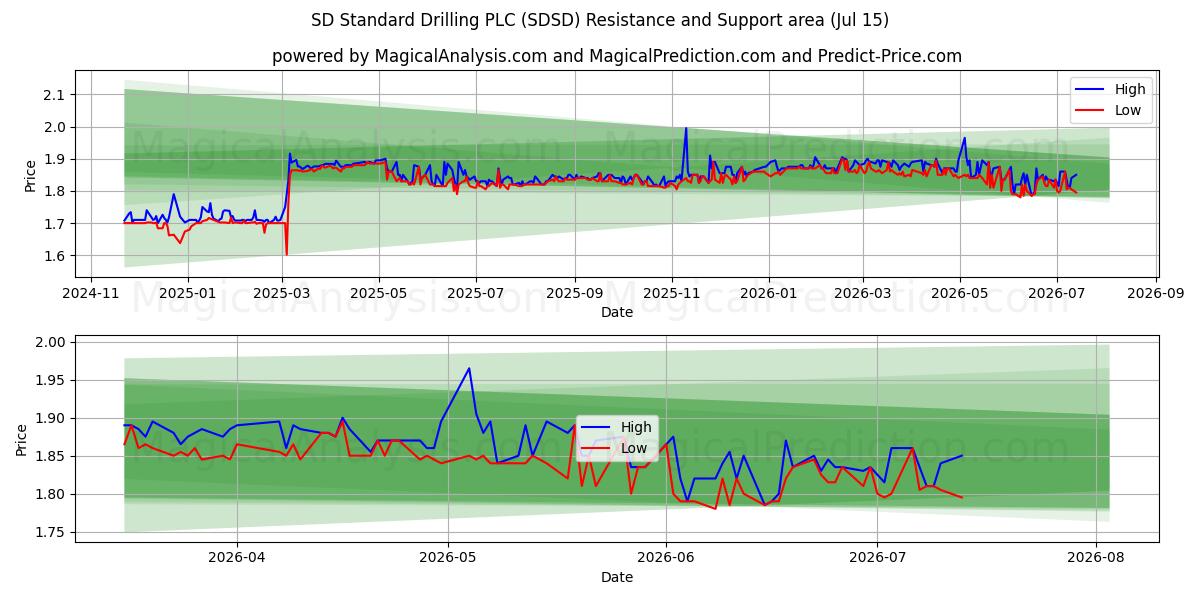1200x600 pixels.
Task: Click the '1.90' price tick on the bottom chart
Action: tap(51, 418)
